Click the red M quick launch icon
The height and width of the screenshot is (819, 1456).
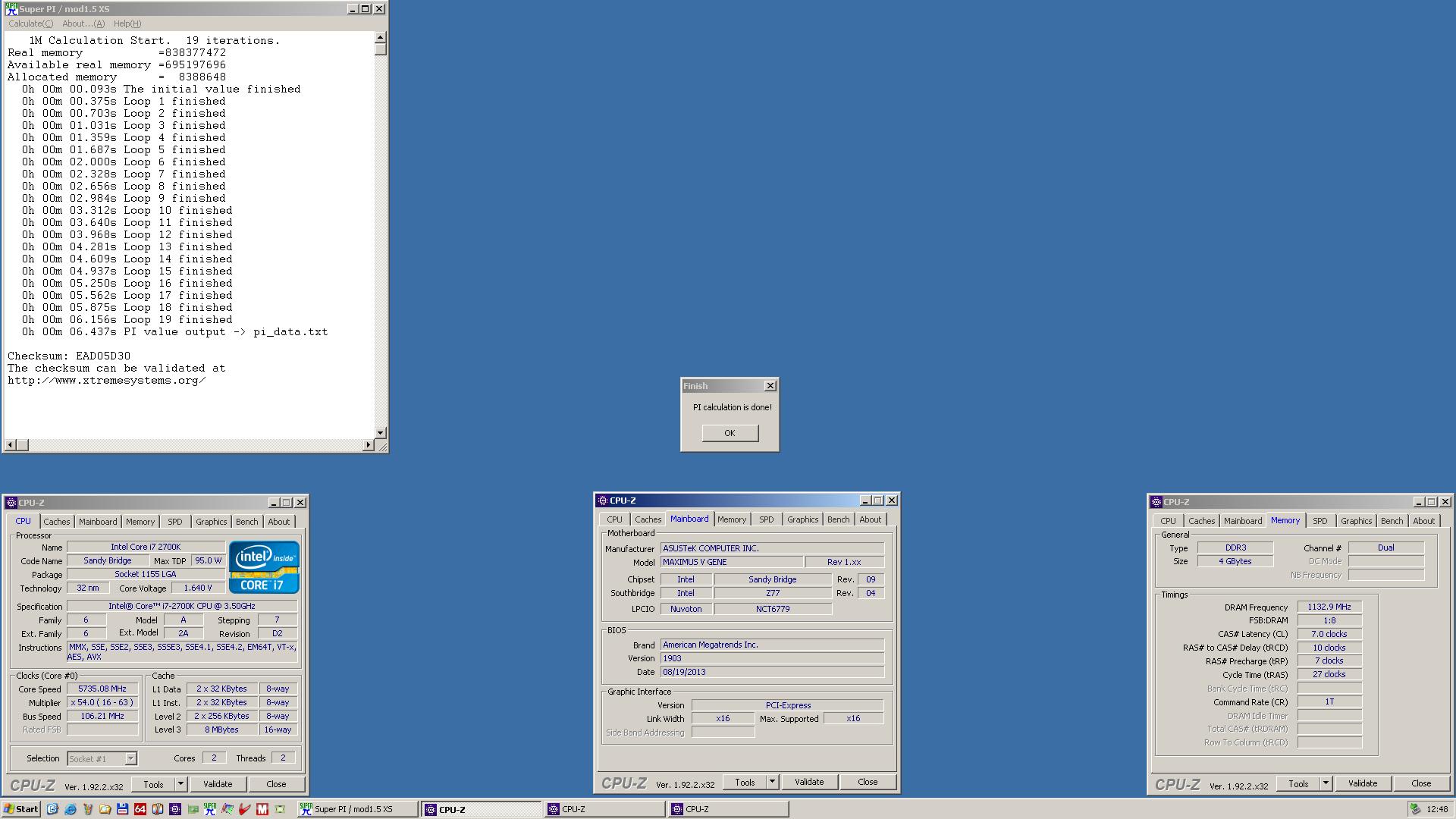(x=262, y=809)
